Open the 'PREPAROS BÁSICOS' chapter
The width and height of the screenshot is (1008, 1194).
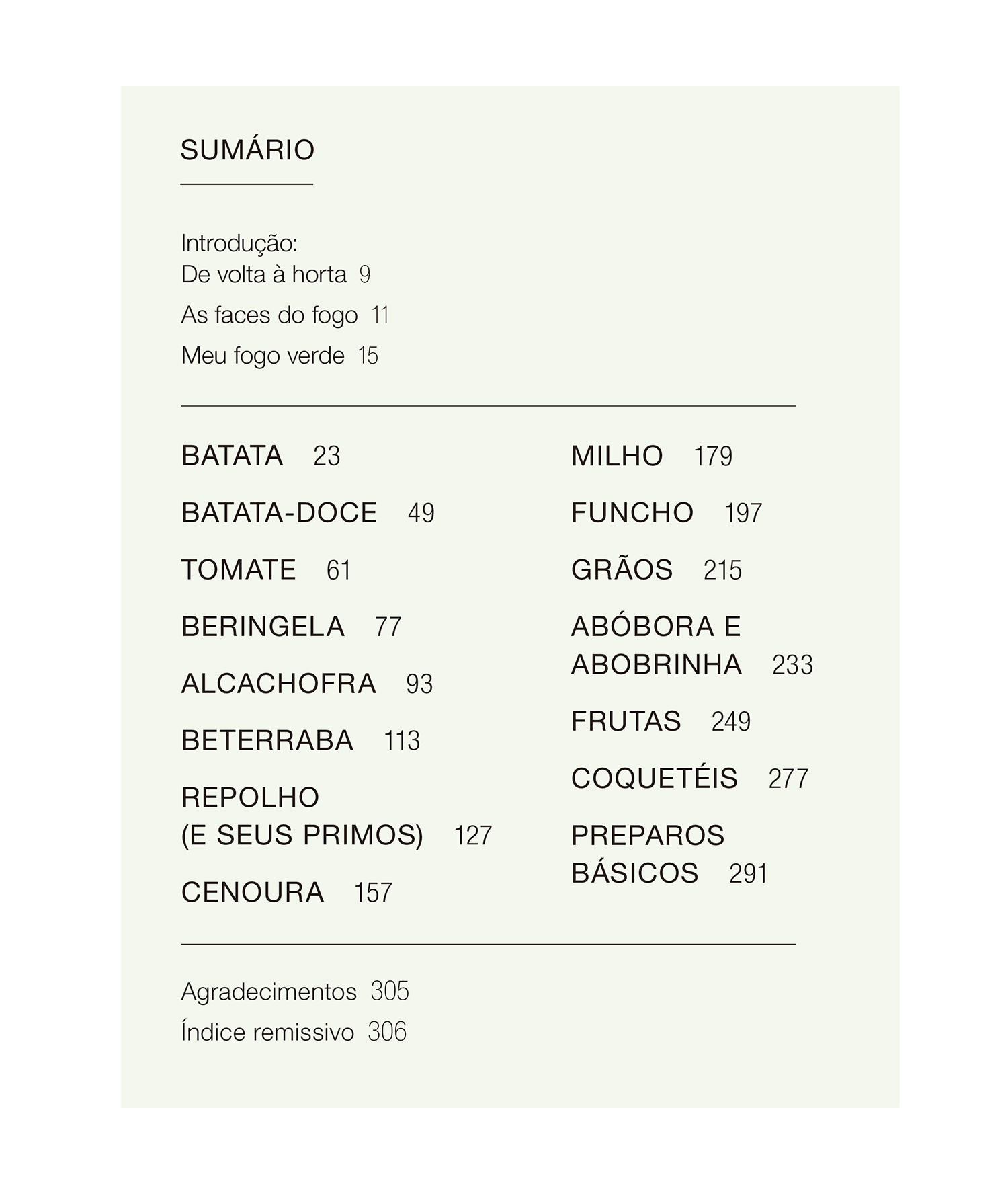tap(648, 854)
